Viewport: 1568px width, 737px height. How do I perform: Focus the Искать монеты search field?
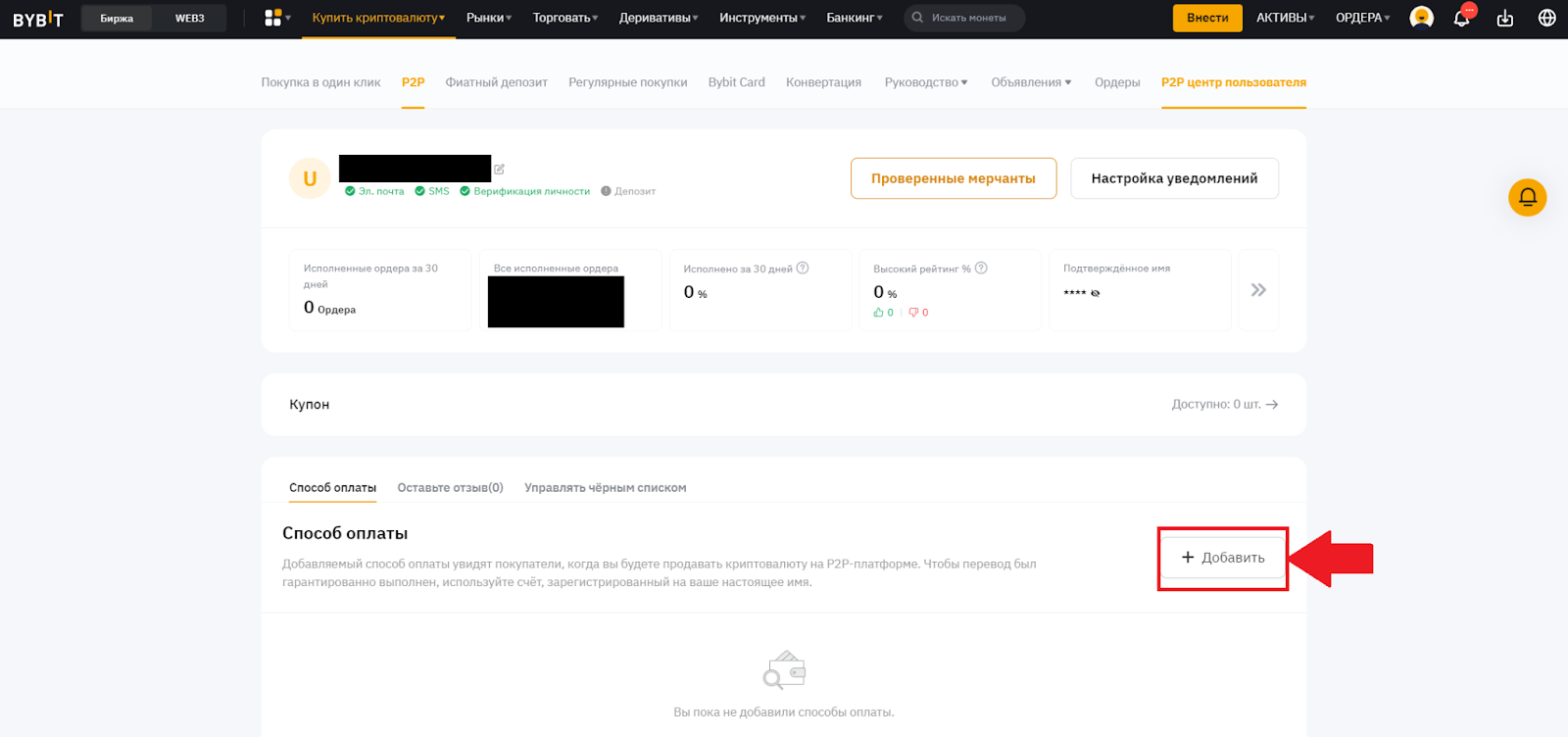[x=964, y=18]
